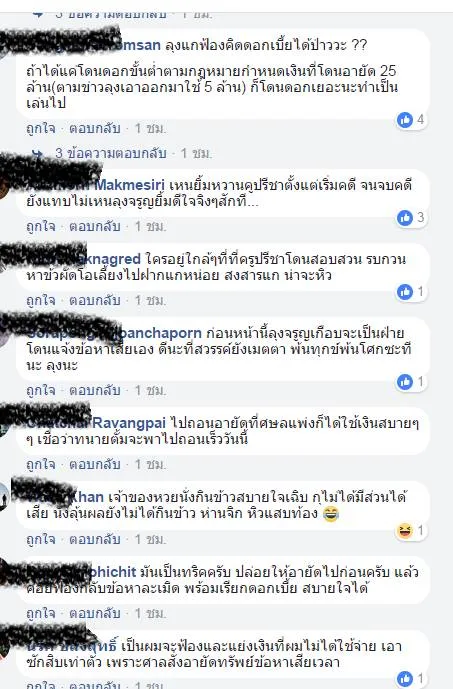Click the like reaction icon showing 4

(405, 120)
